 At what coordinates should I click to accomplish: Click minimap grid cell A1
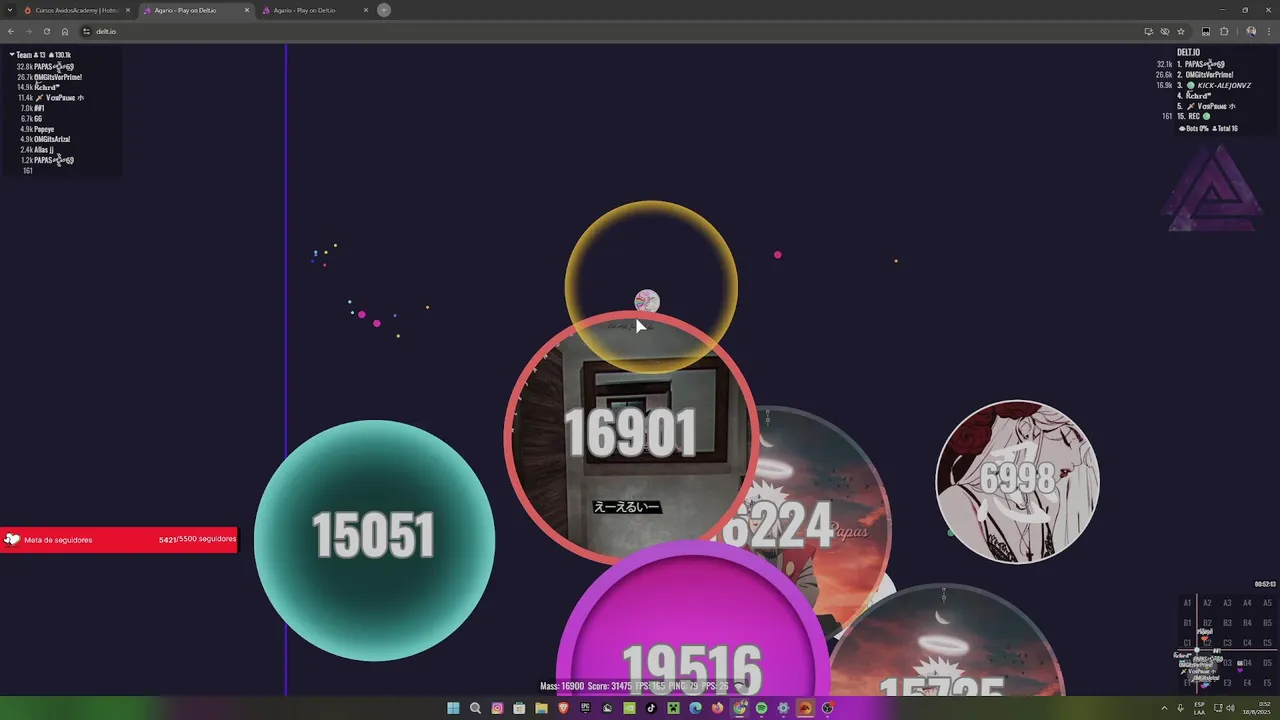point(1188,603)
